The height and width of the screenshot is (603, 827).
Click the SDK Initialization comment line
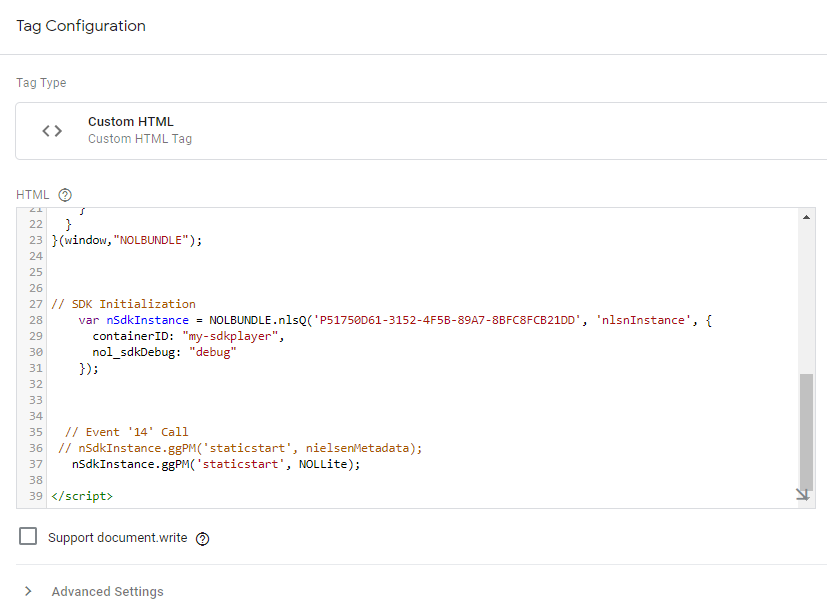tap(123, 304)
